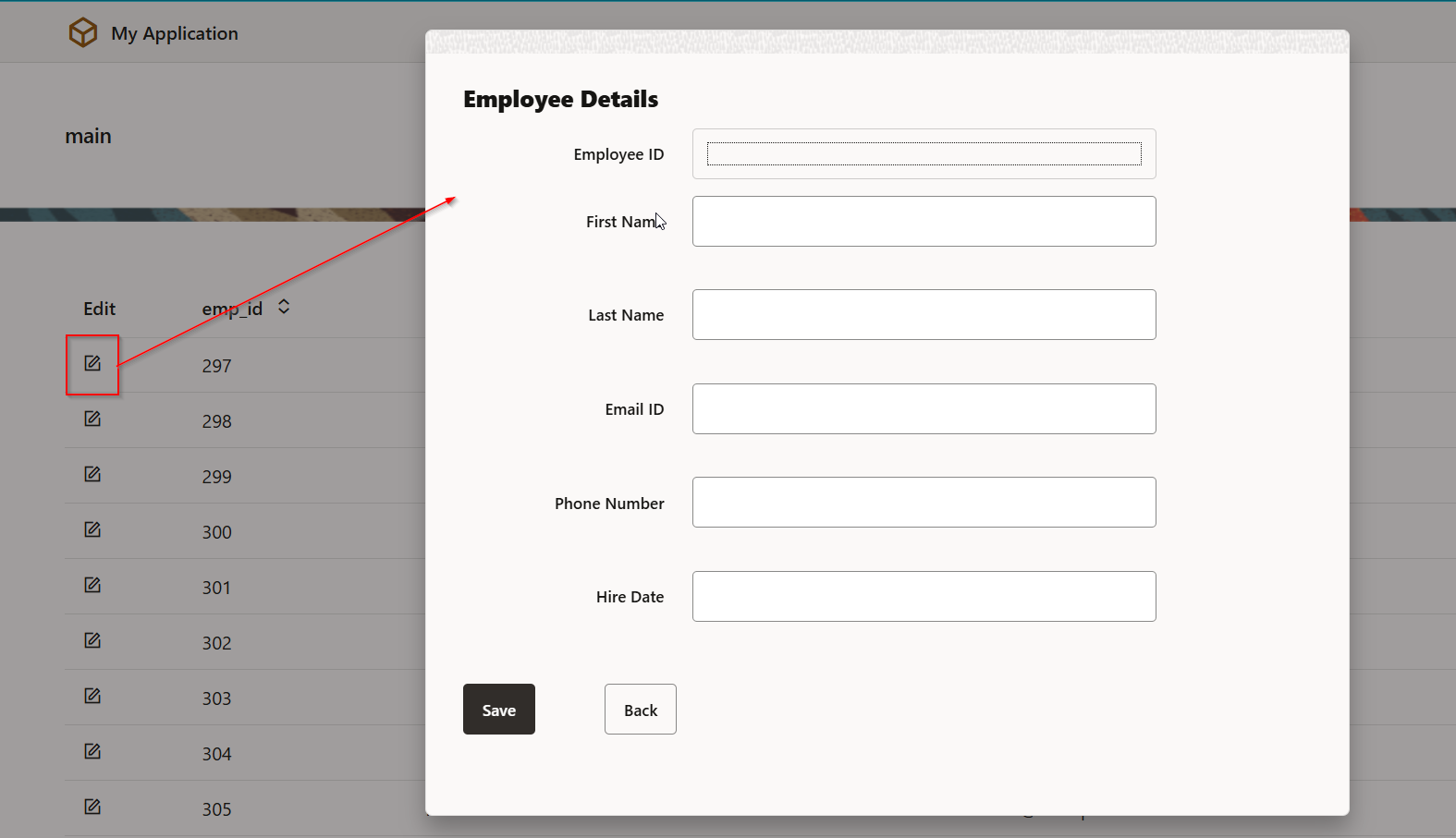Click the edit icon for employee 305
Image resolution: width=1456 pixels, height=838 pixels.
pyautogui.click(x=92, y=808)
